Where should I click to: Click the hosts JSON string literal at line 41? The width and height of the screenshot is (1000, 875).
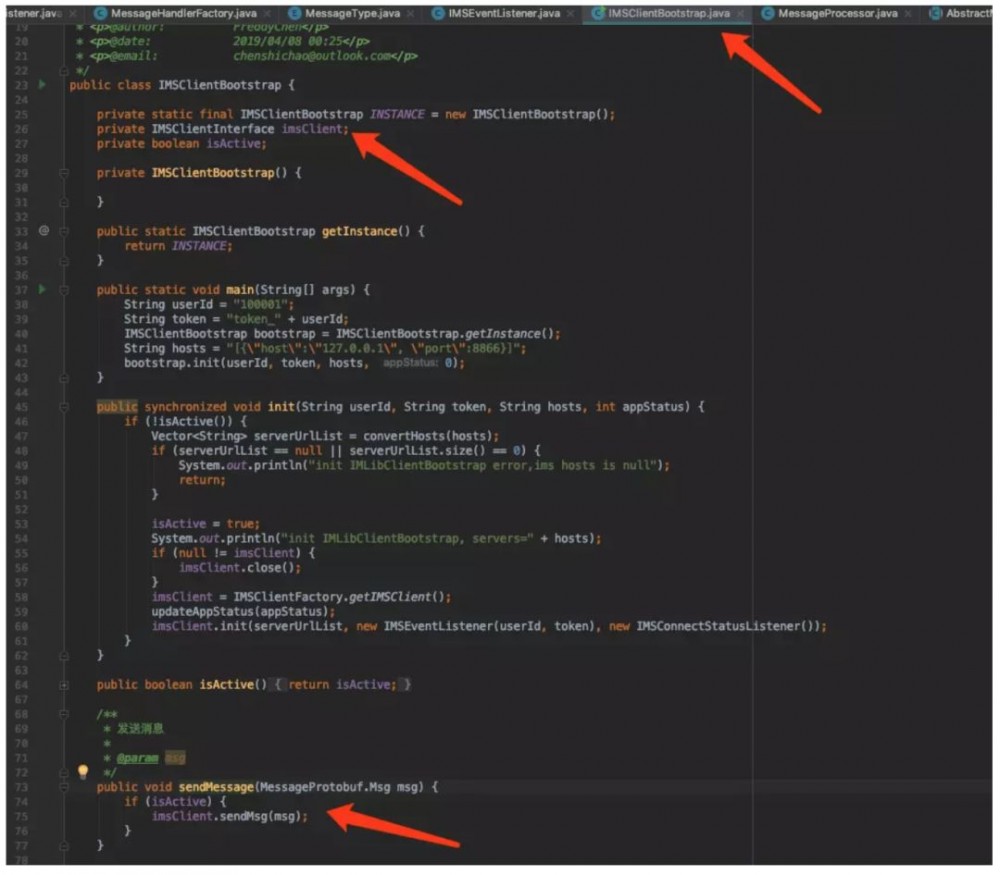(x=376, y=348)
